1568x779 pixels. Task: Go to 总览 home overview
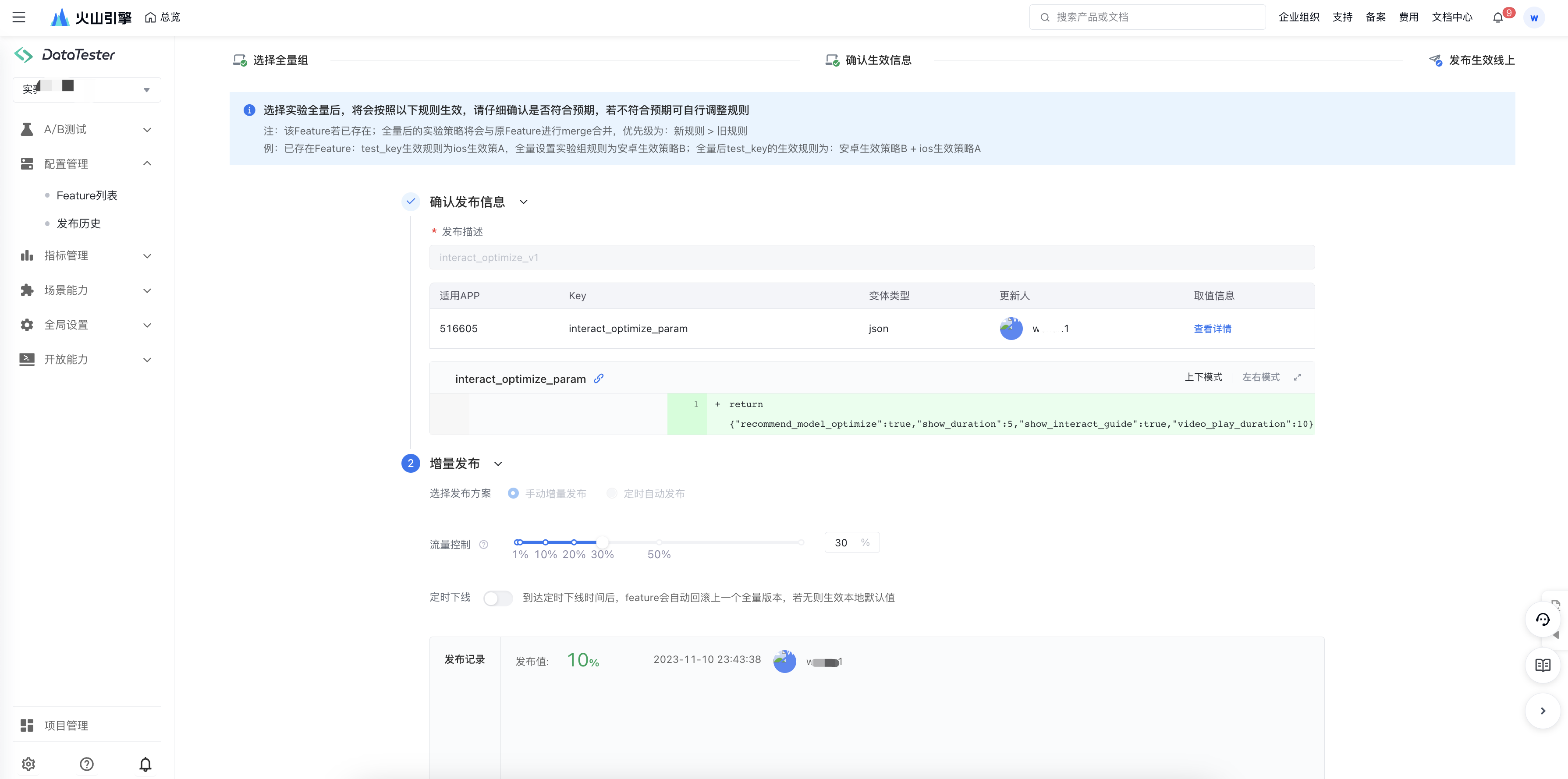(x=163, y=17)
